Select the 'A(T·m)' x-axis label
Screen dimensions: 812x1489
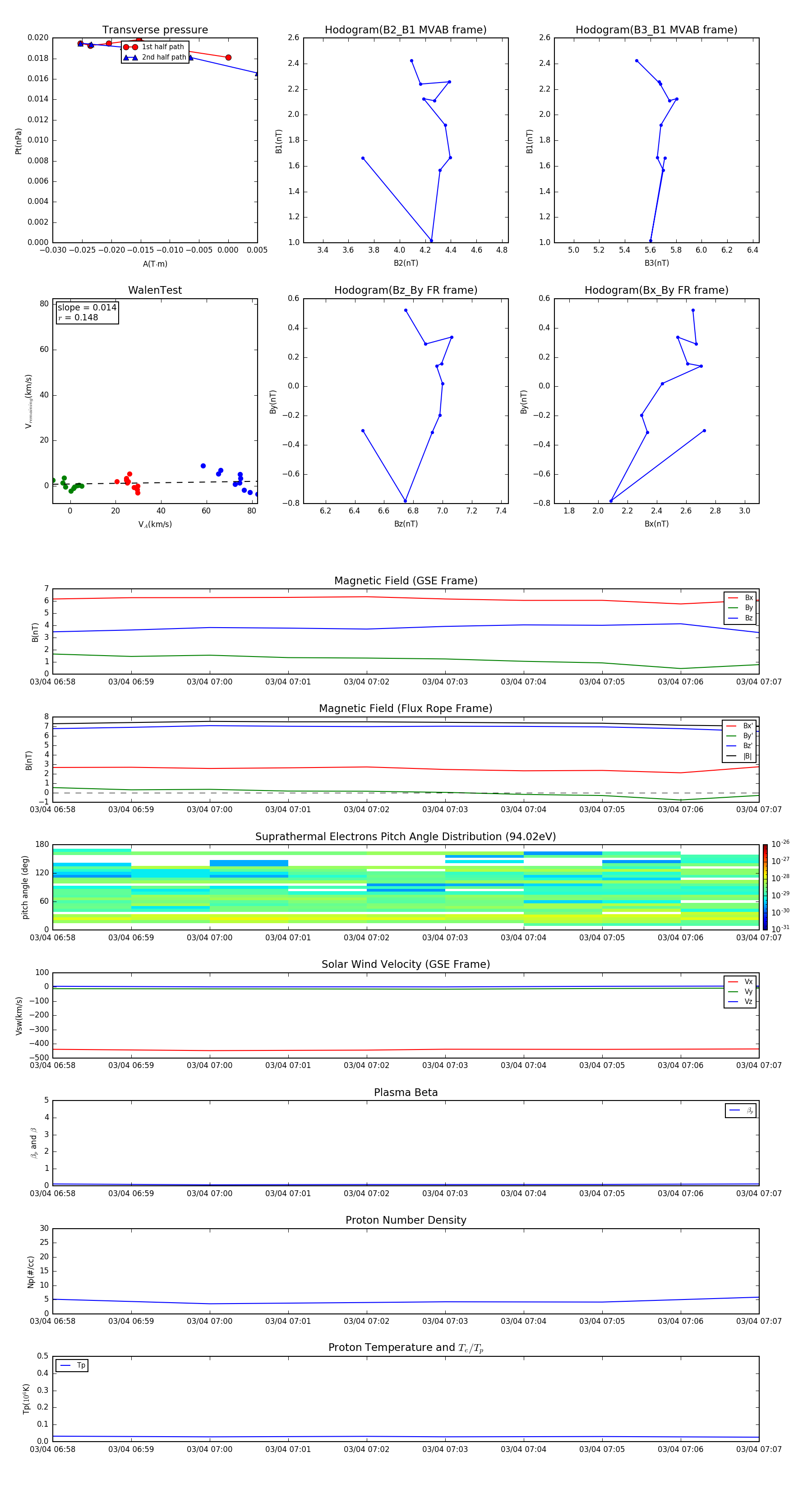[x=155, y=264]
